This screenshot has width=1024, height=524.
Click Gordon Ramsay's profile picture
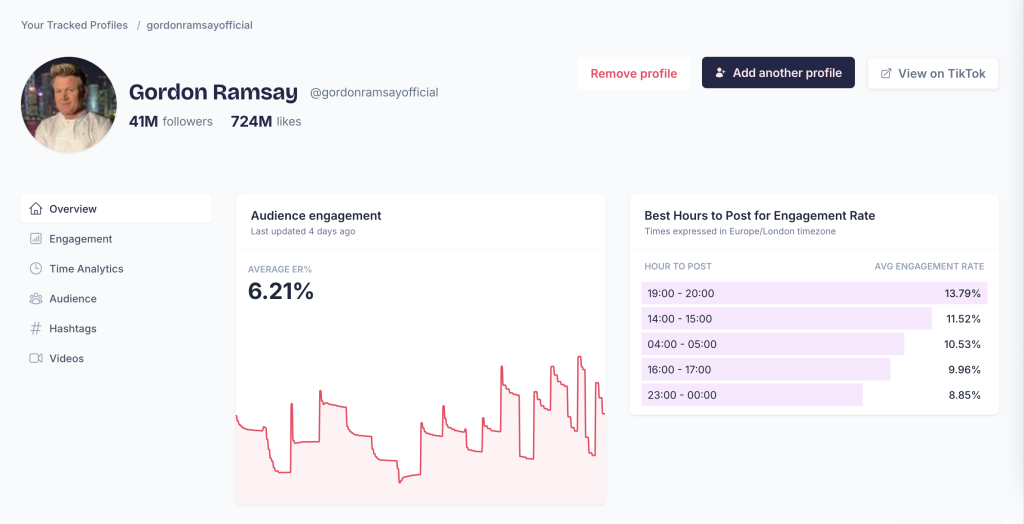click(69, 105)
